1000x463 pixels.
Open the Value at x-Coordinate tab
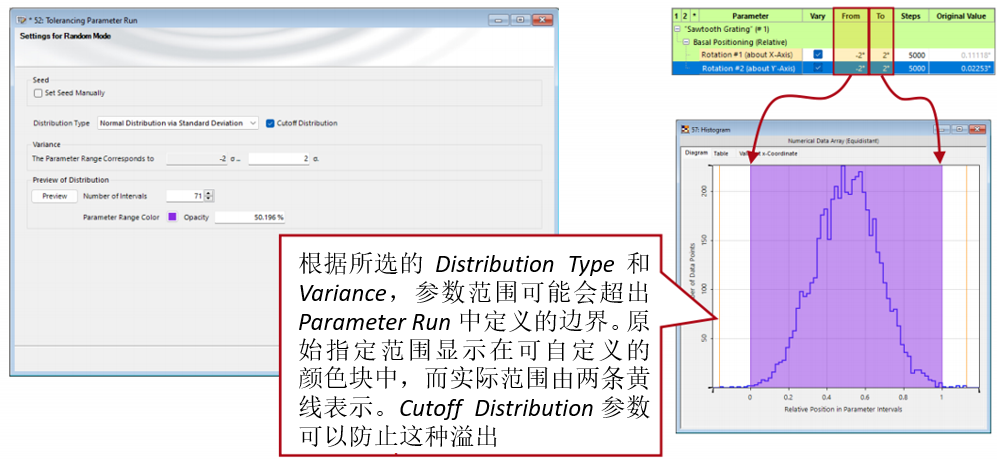768,153
